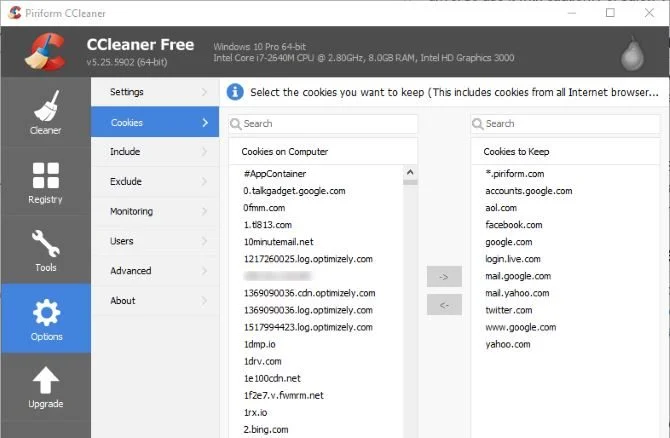Click the pear icon in header

[x=632, y=53]
